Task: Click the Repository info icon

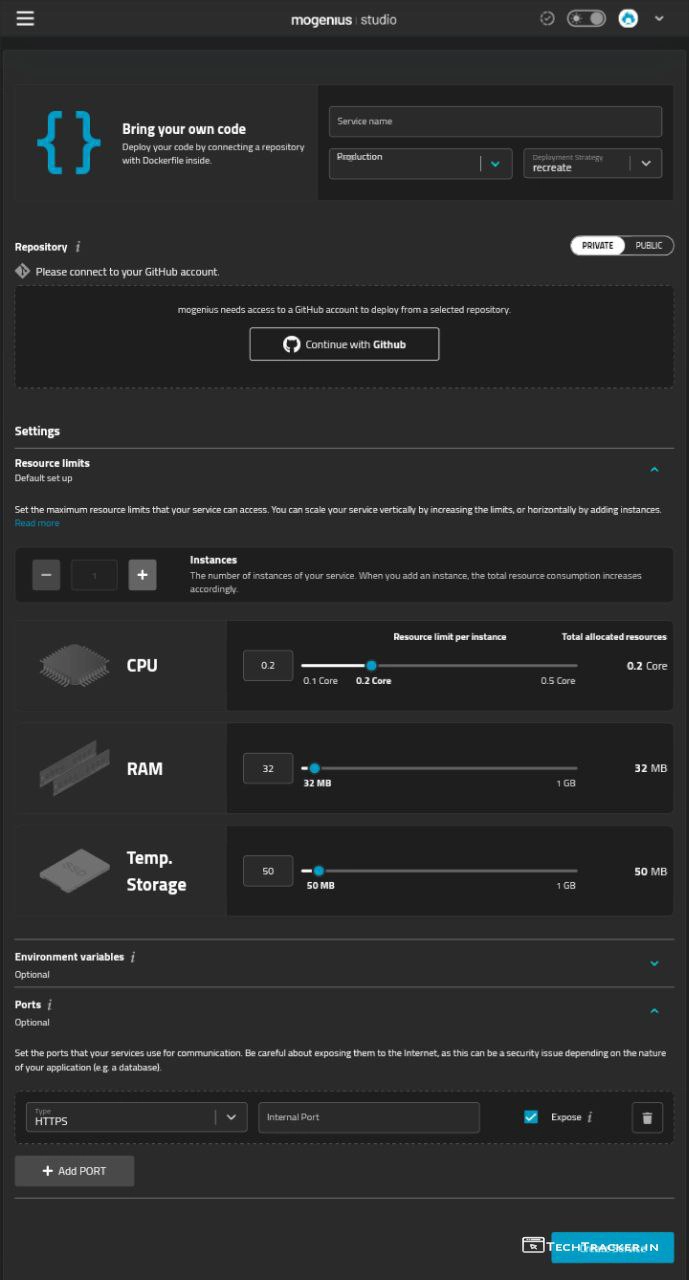Action: (x=79, y=247)
